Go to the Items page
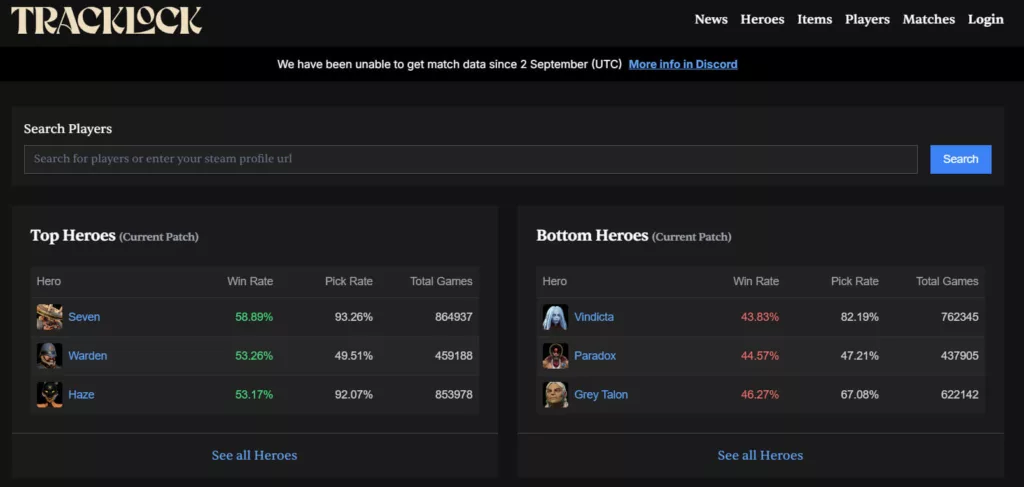Viewport: 1024px width, 487px height. coord(814,20)
